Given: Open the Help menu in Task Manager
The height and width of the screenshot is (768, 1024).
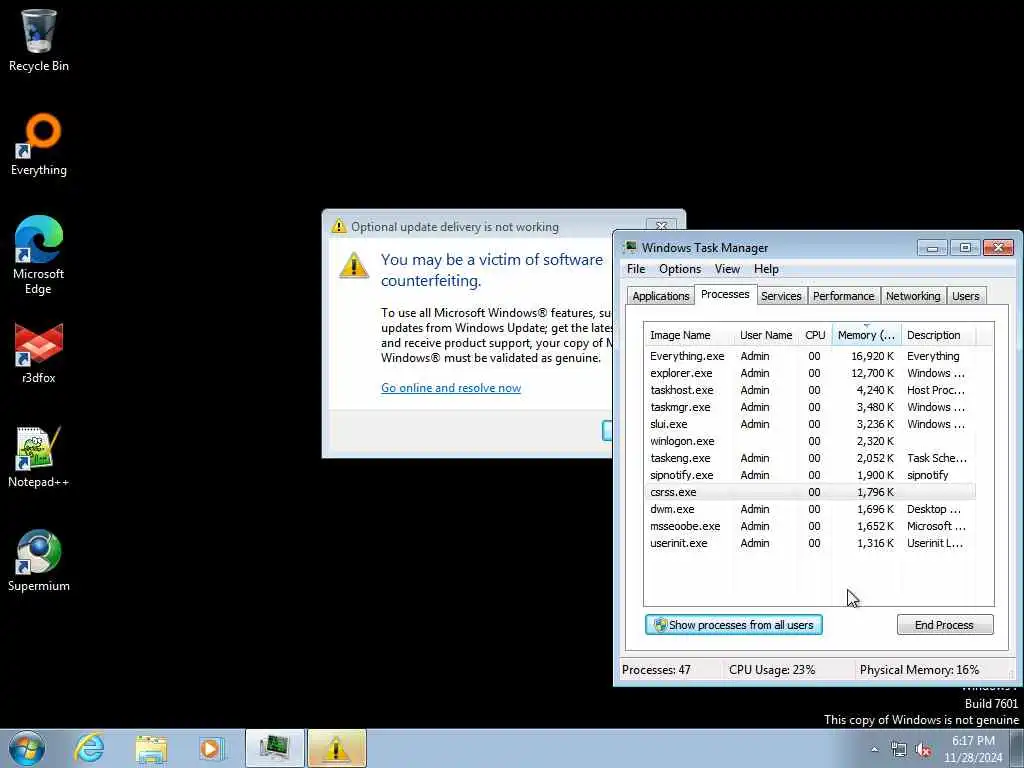Looking at the screenshot, I should [x=766, y=269].
